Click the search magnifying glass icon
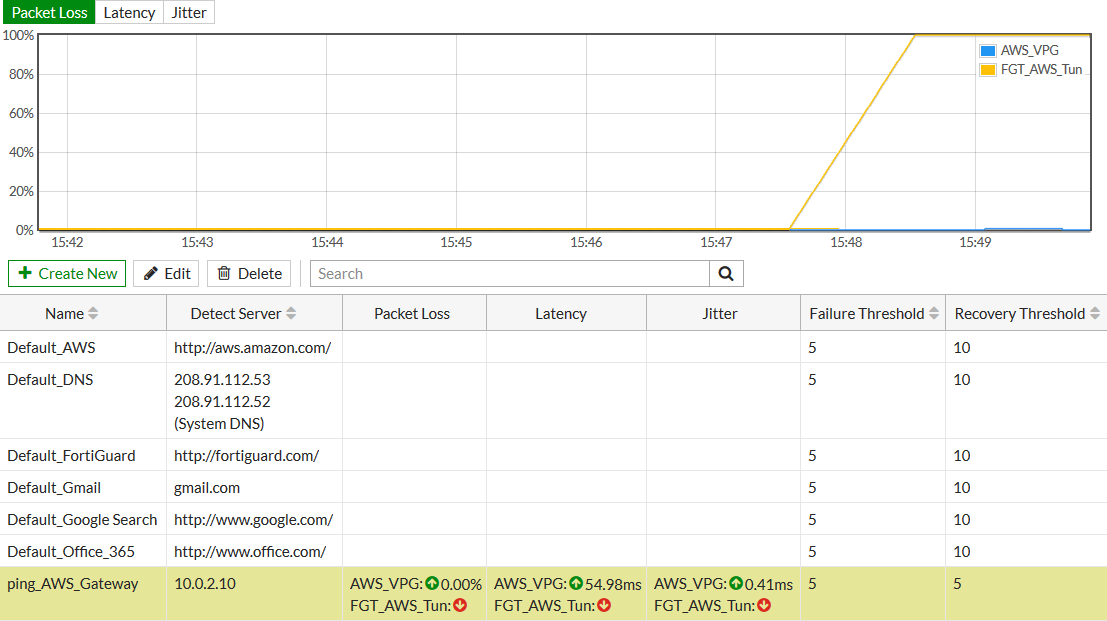 (x=726, y=273)
